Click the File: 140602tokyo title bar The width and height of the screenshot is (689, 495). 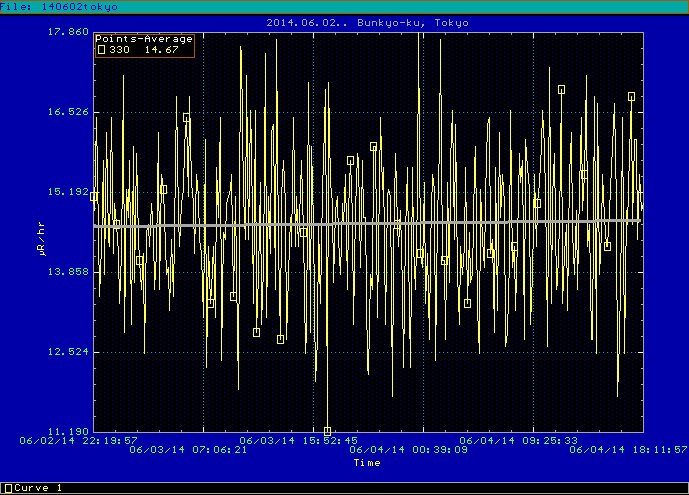pyautogui.click(x=60, y=6)
